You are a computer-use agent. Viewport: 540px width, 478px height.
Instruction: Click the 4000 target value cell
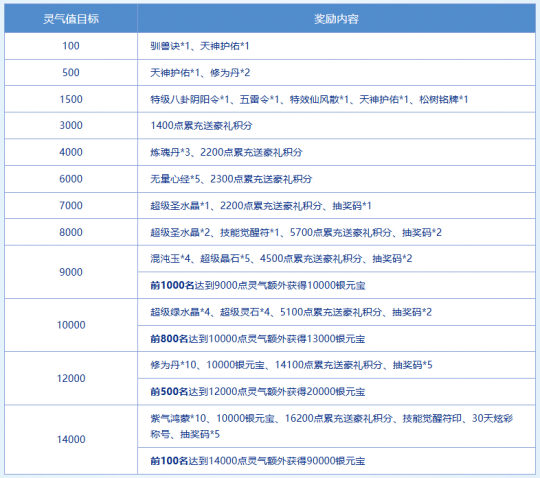click(x=71, y=152)
